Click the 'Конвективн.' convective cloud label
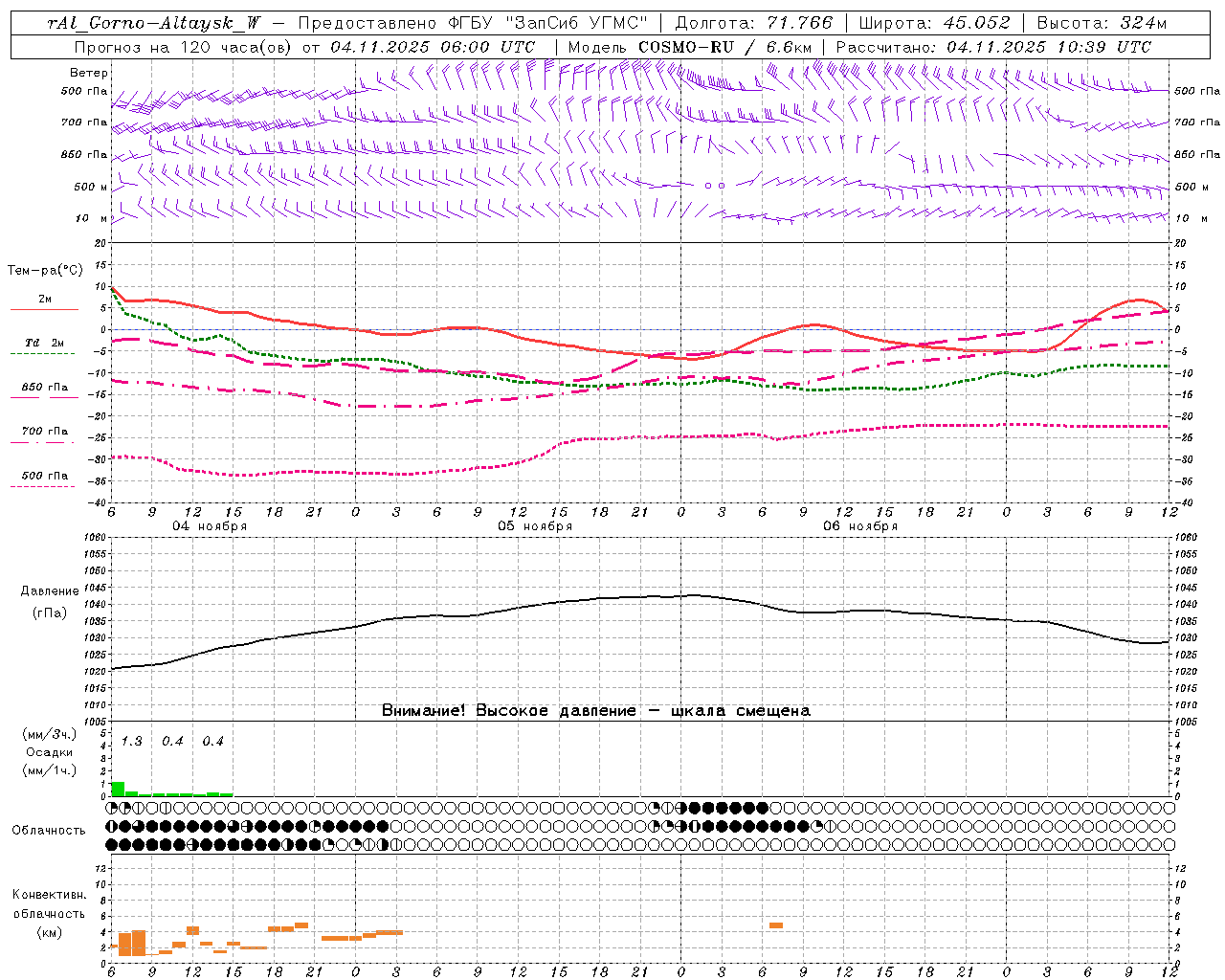This screenshot has height=980, width=1225. 49,895
